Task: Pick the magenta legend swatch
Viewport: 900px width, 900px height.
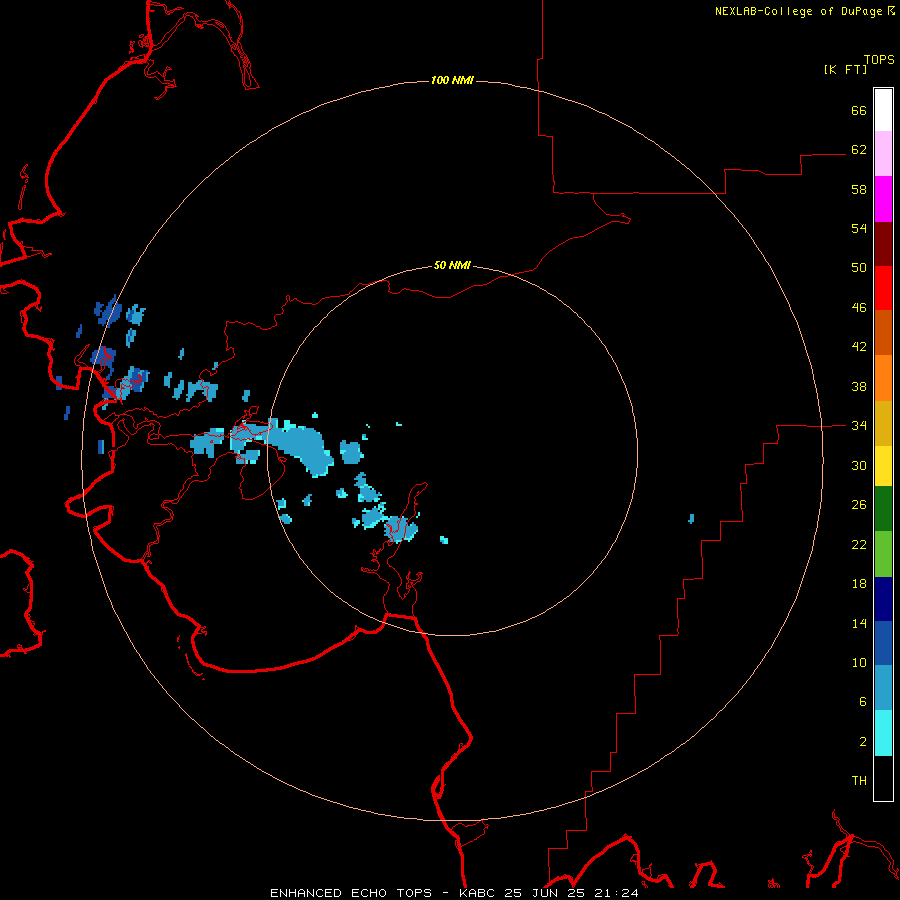Action: click(x=883, y=199)
